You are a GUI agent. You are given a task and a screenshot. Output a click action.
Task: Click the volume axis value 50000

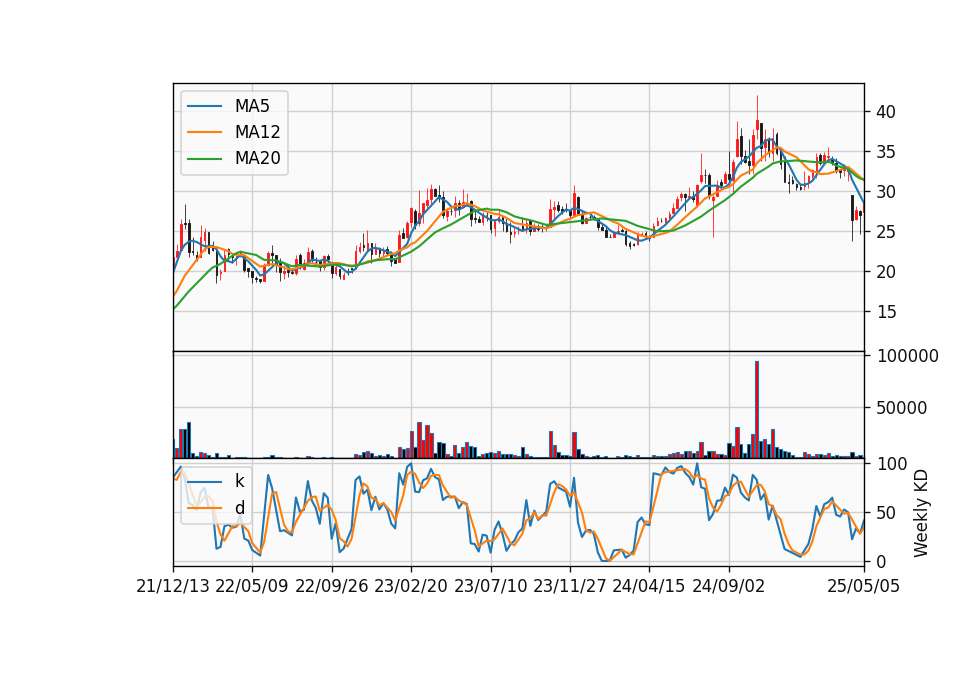coord(902,408)
